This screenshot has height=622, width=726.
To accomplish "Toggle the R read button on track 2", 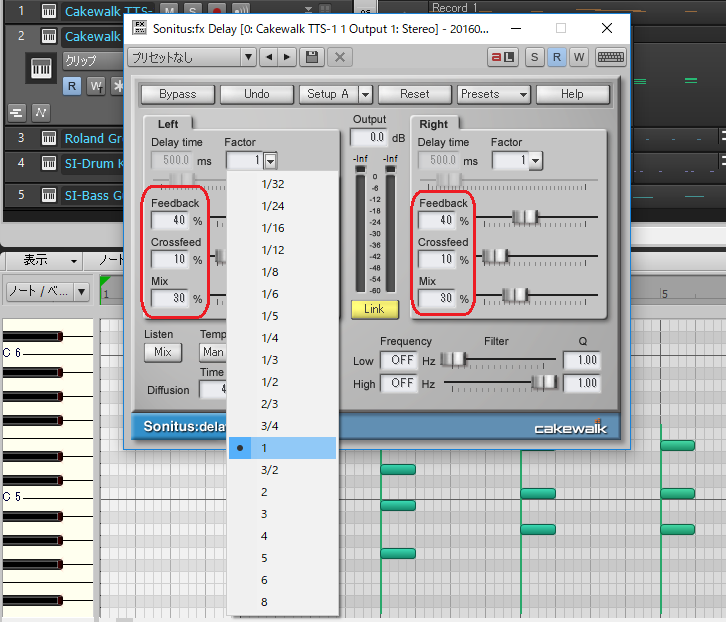I will coord(72,86).
